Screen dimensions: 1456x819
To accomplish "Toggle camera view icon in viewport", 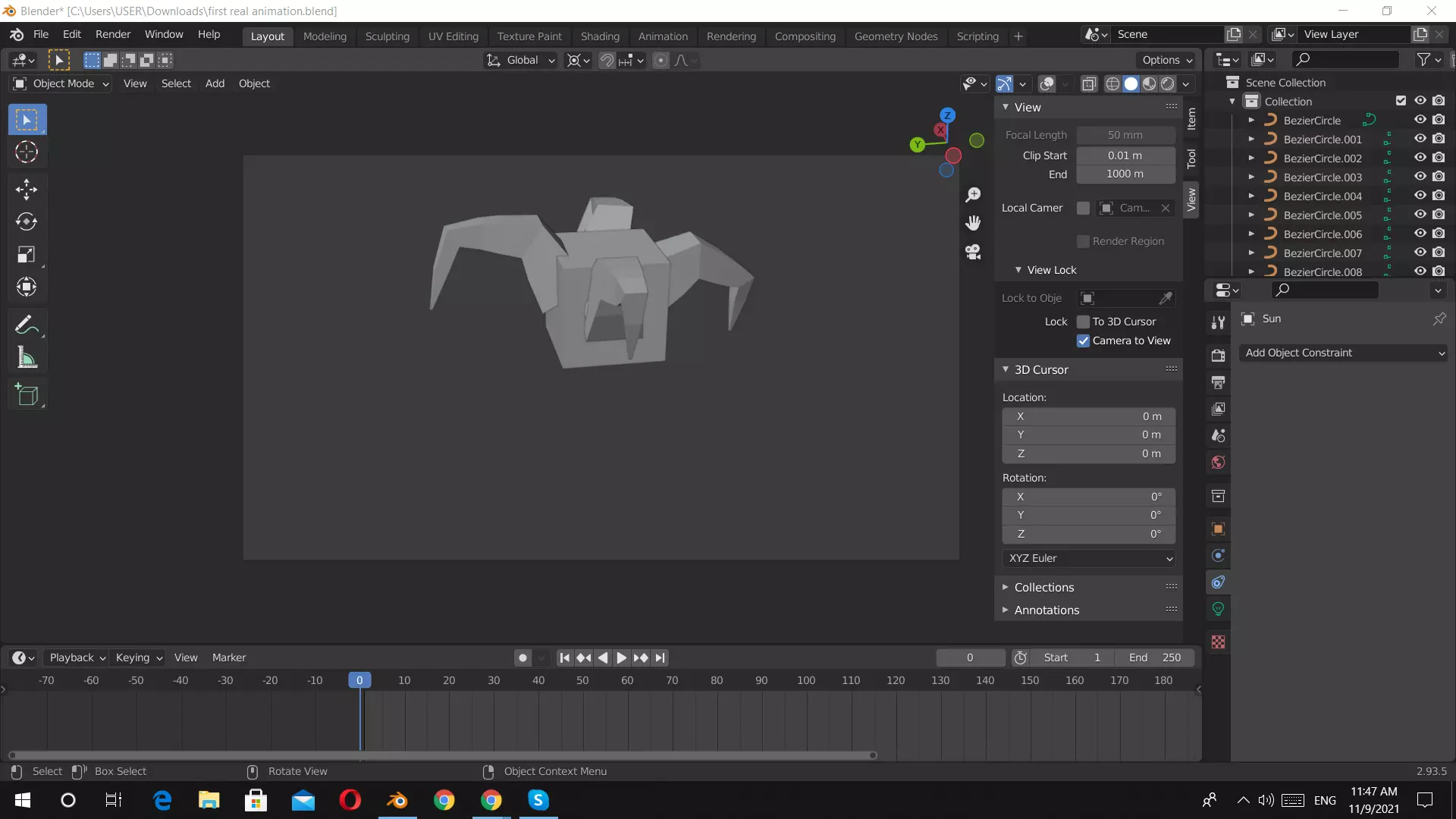I will pos(973,252).
